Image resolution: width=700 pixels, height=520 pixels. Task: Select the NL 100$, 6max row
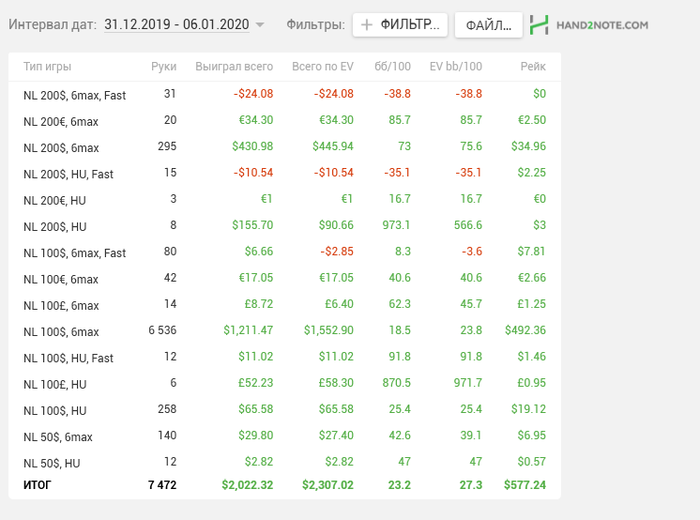coord(284,331)
